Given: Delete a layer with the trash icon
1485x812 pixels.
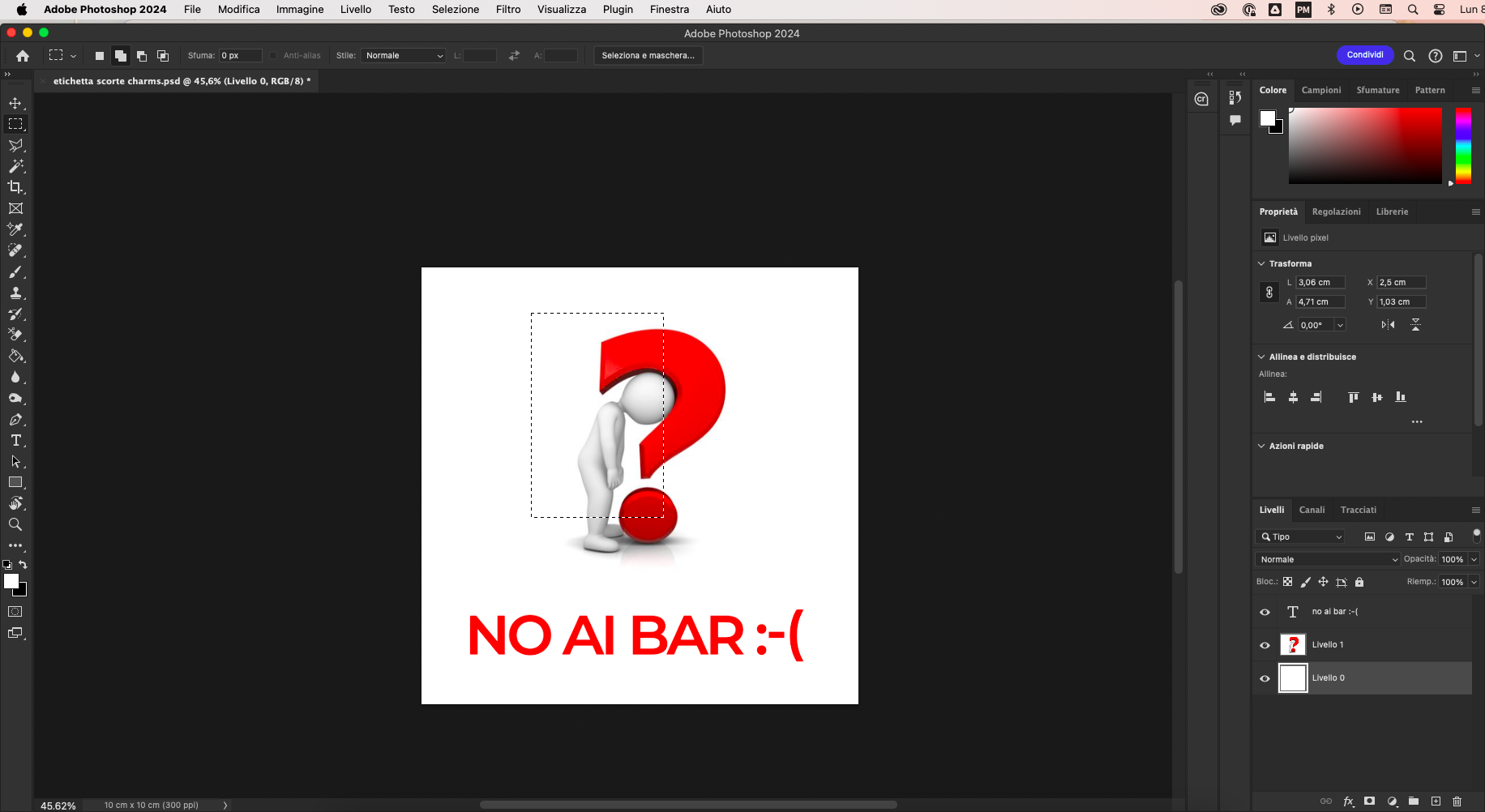Looking at the screenshot, I should click(1456, 801).
